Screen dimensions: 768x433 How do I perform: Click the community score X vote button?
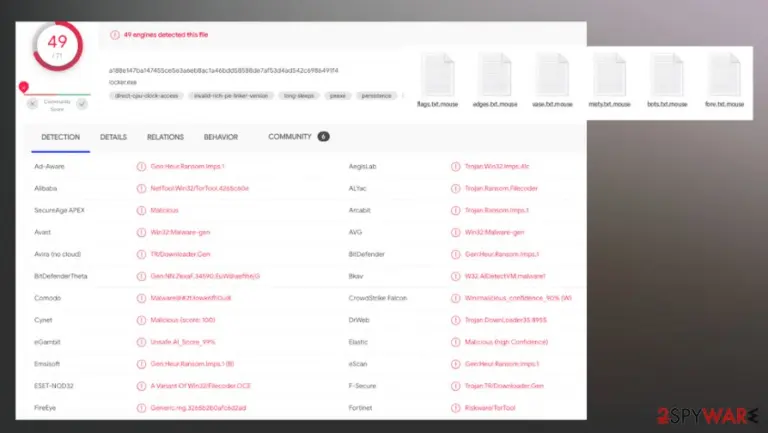[x=32, y=104]
